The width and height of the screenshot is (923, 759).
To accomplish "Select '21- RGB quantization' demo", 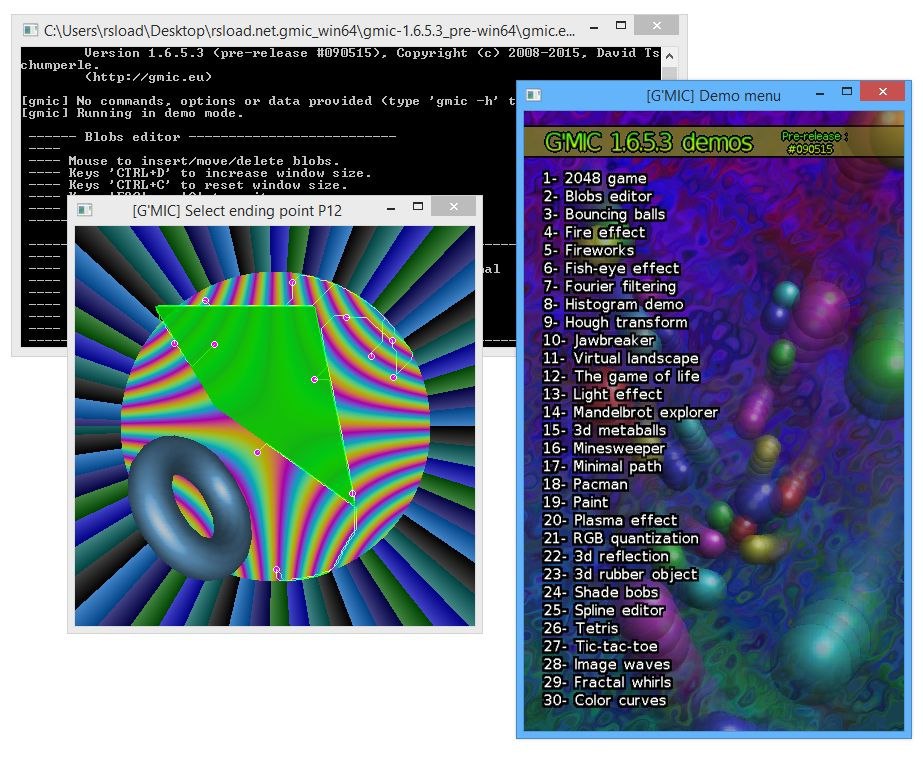I will (621, 538).
